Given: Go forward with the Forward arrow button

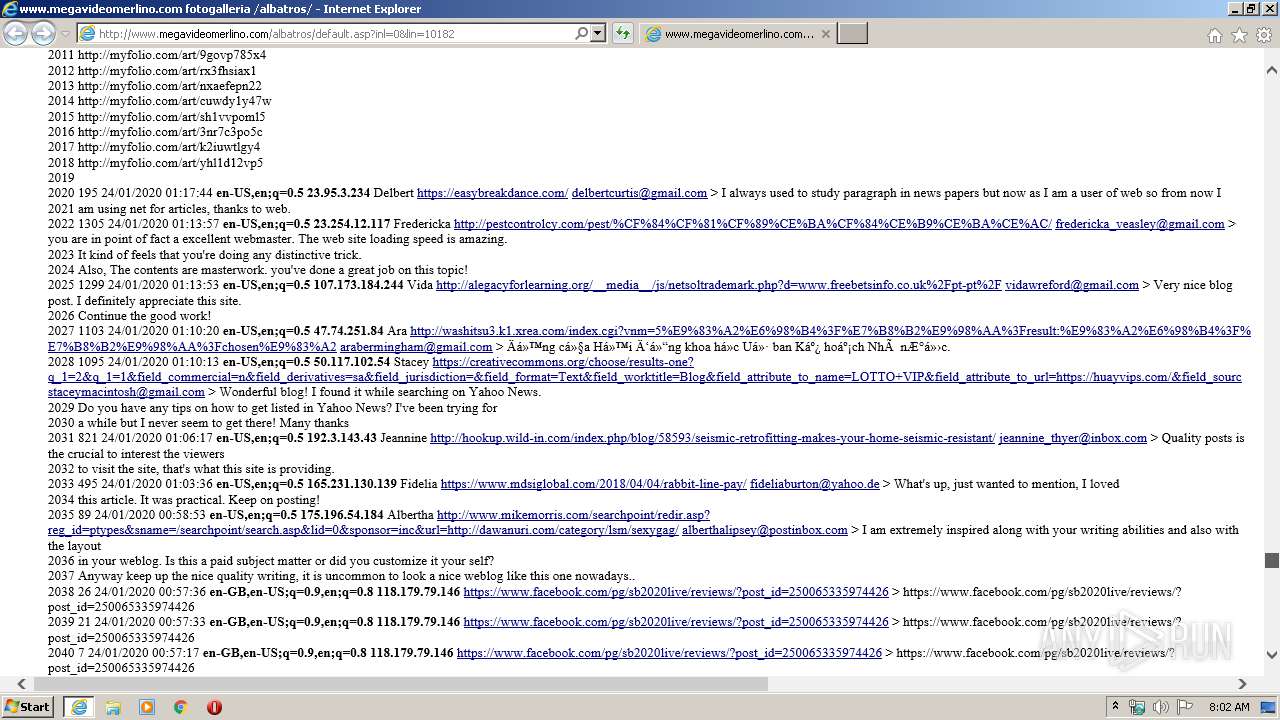Looking at the screenshot, I should pyautogui.click(x=43, y=34).
